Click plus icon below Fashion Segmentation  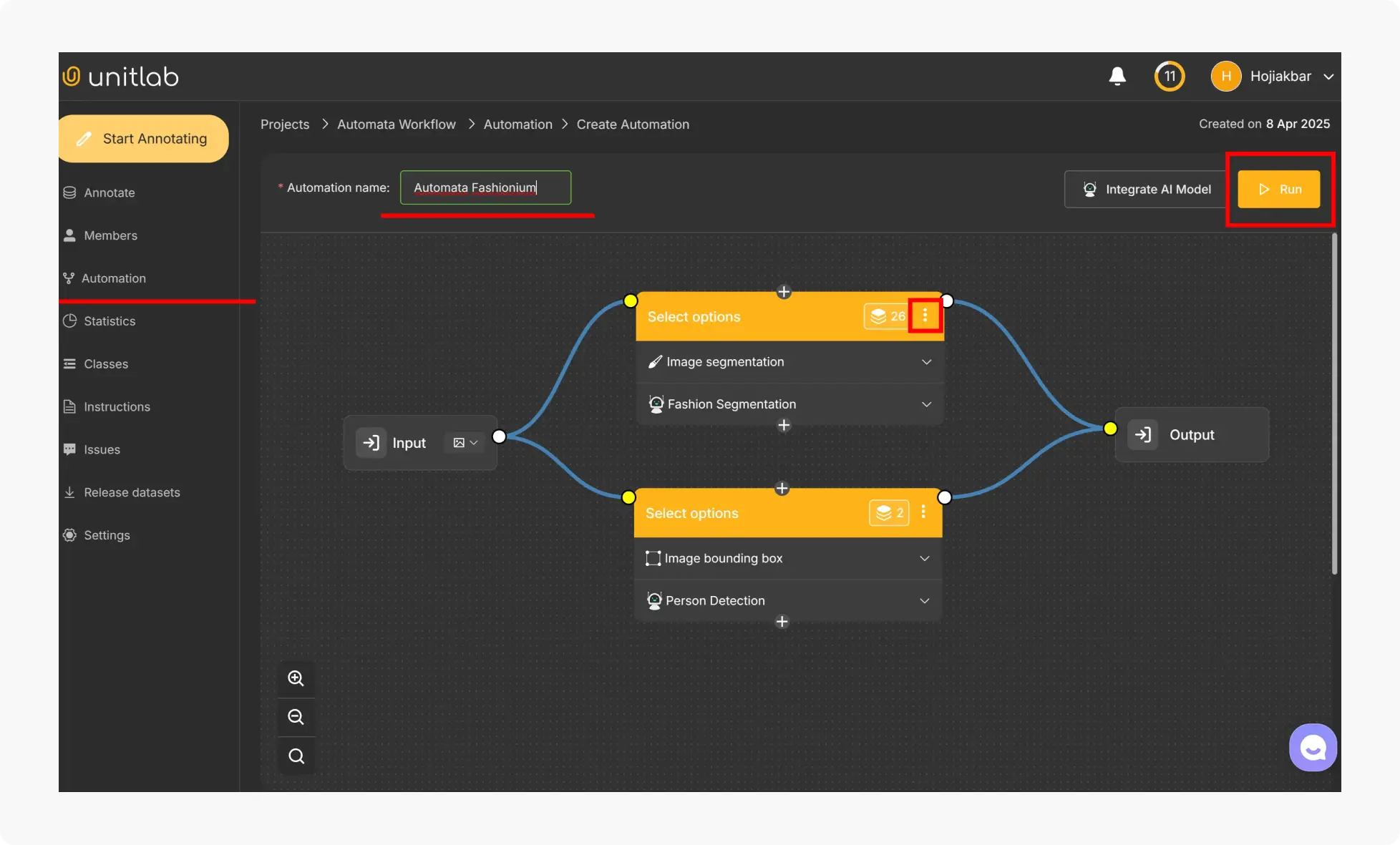click(784, 426)
